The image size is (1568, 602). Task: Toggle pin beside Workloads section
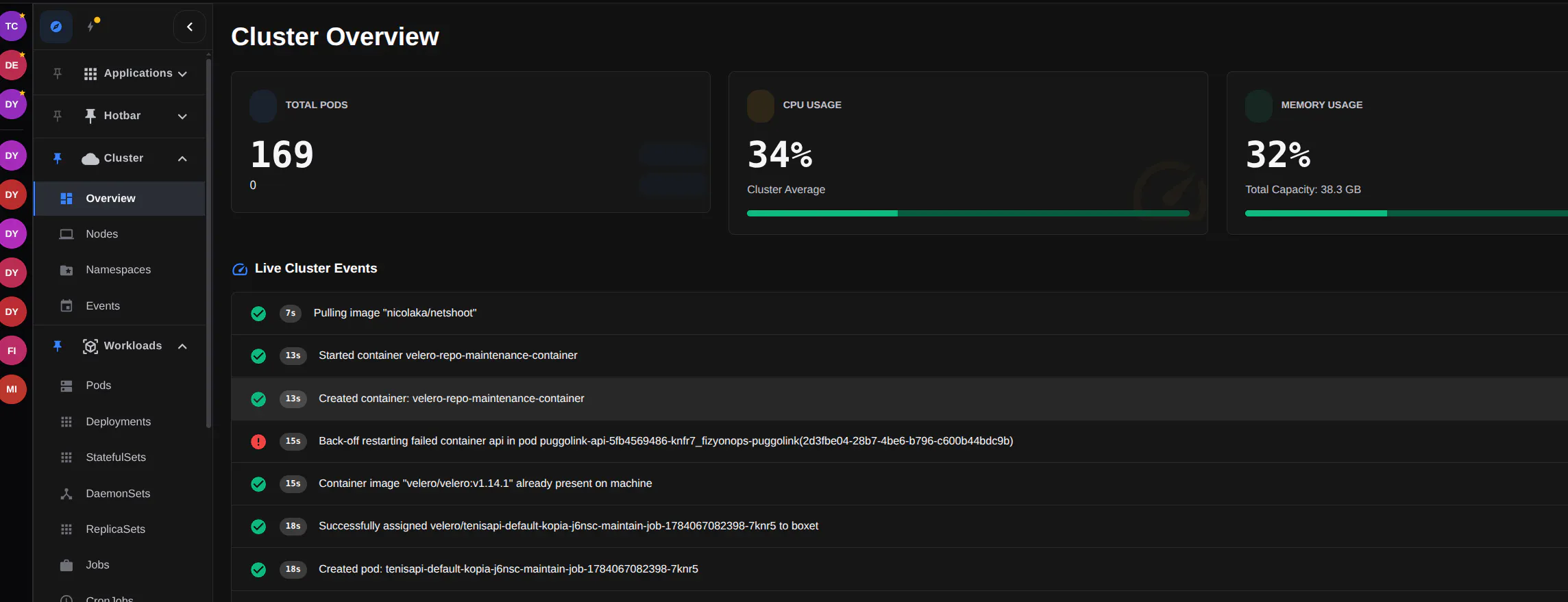click(x=58, y=346)
